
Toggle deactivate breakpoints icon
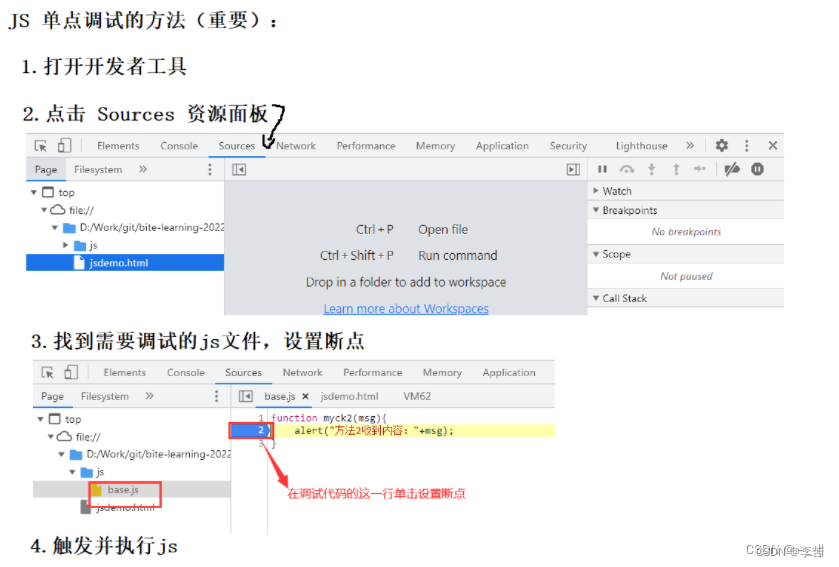coord(731,170)
